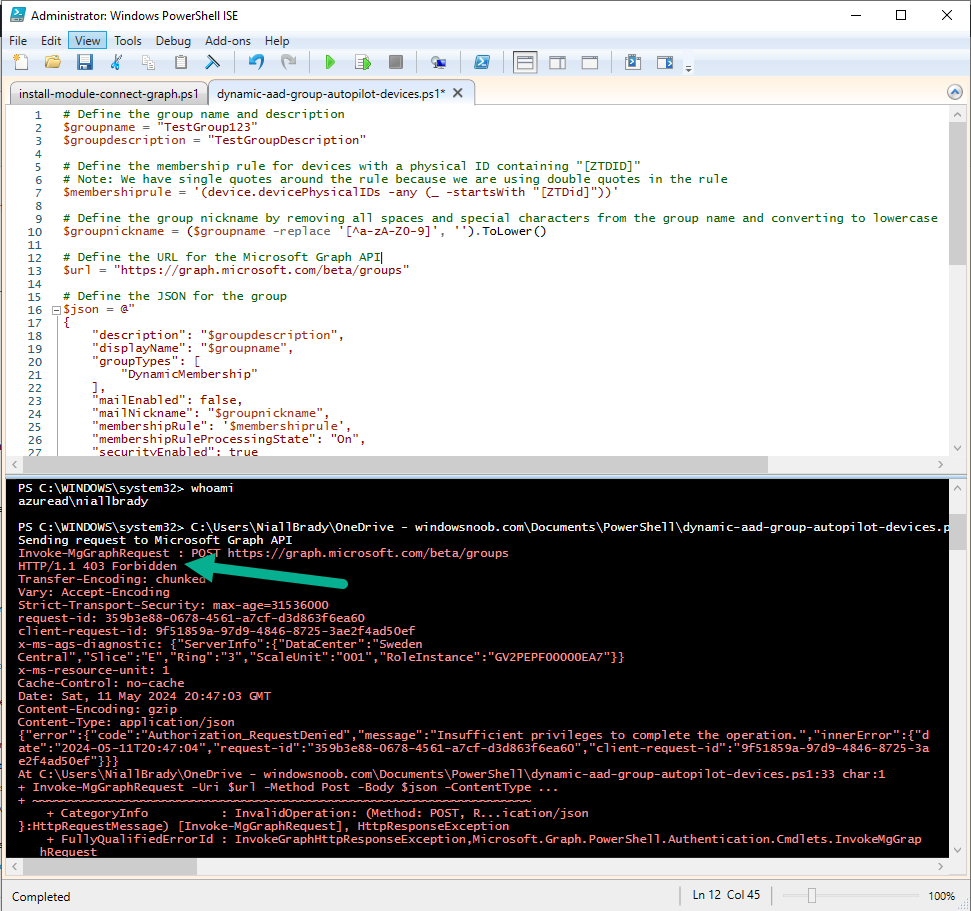The height and width of the screenshot is (911, 971).
Task: Click the Redo arrow icon
Action: point(289,62)
